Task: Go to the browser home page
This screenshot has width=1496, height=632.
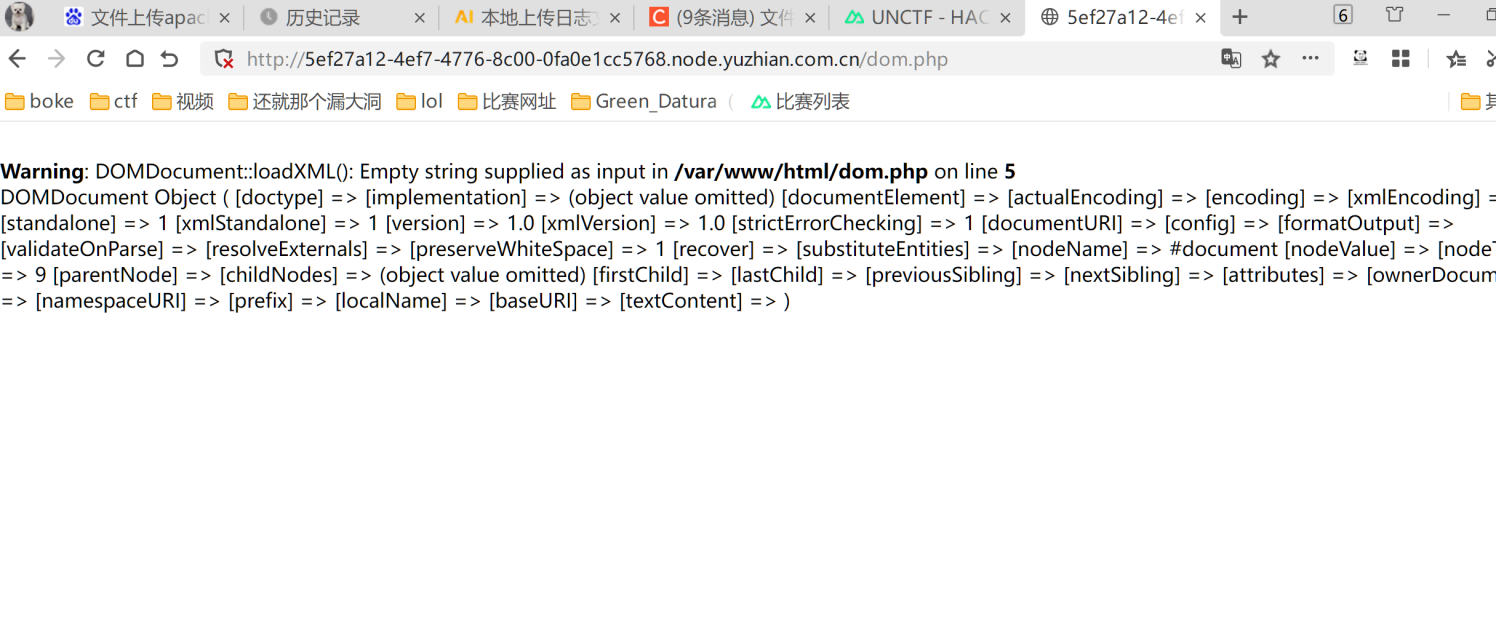Action: [x=134, y=59]
